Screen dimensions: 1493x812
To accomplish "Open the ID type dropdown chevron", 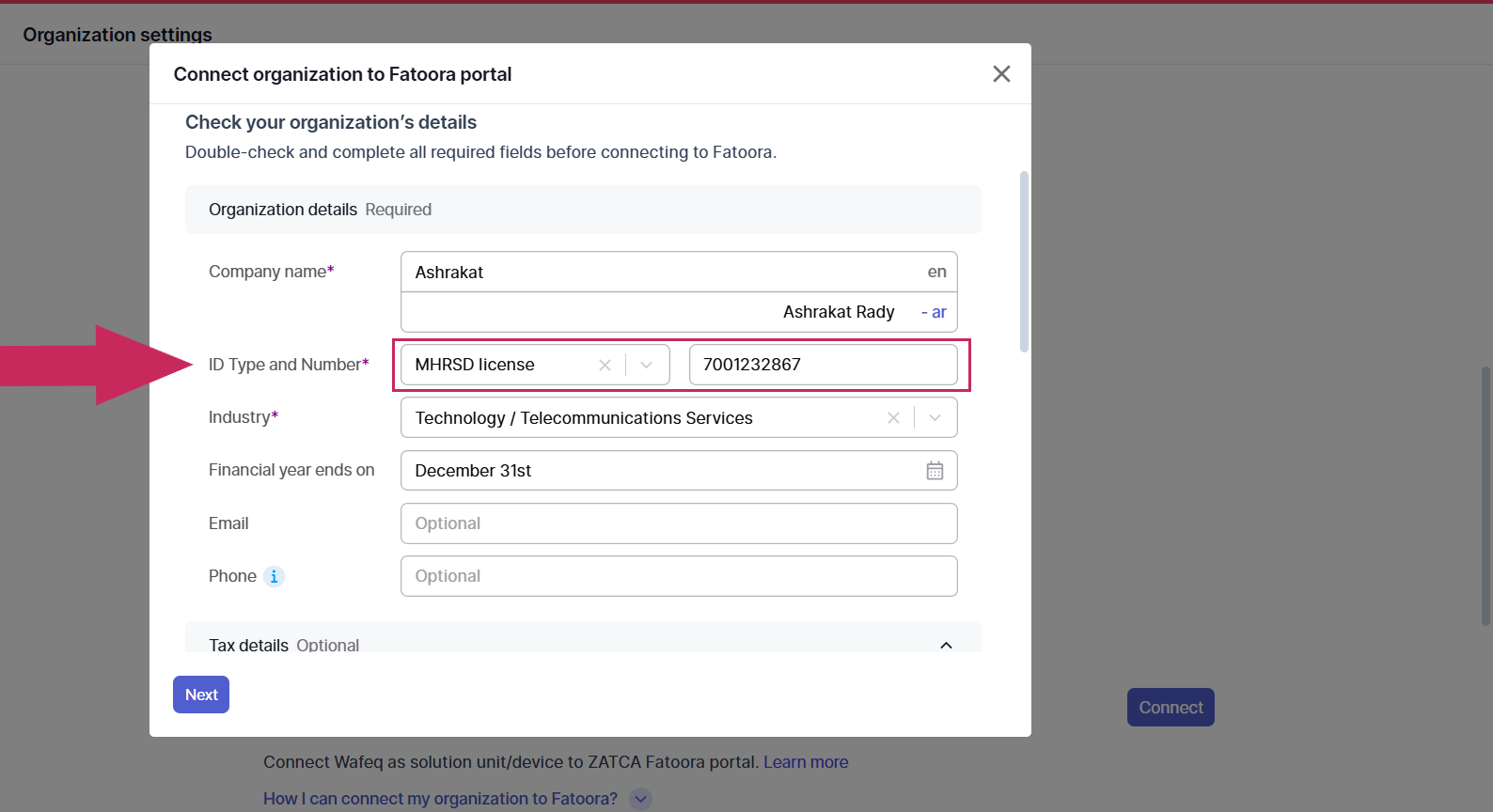I will pyautogui.click(x=647, y=365).
